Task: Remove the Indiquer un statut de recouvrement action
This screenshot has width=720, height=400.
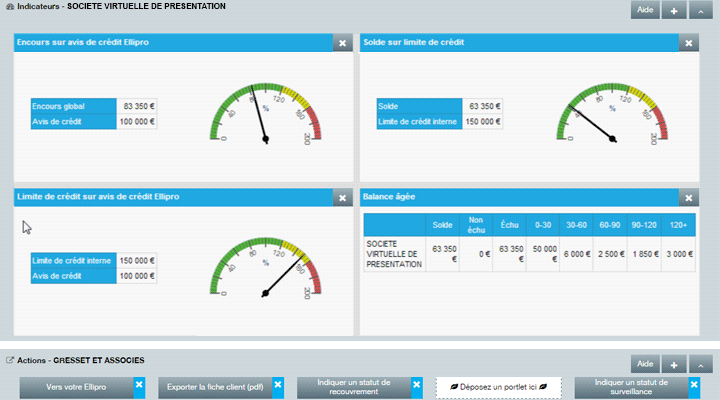Action: coord(417,384)
